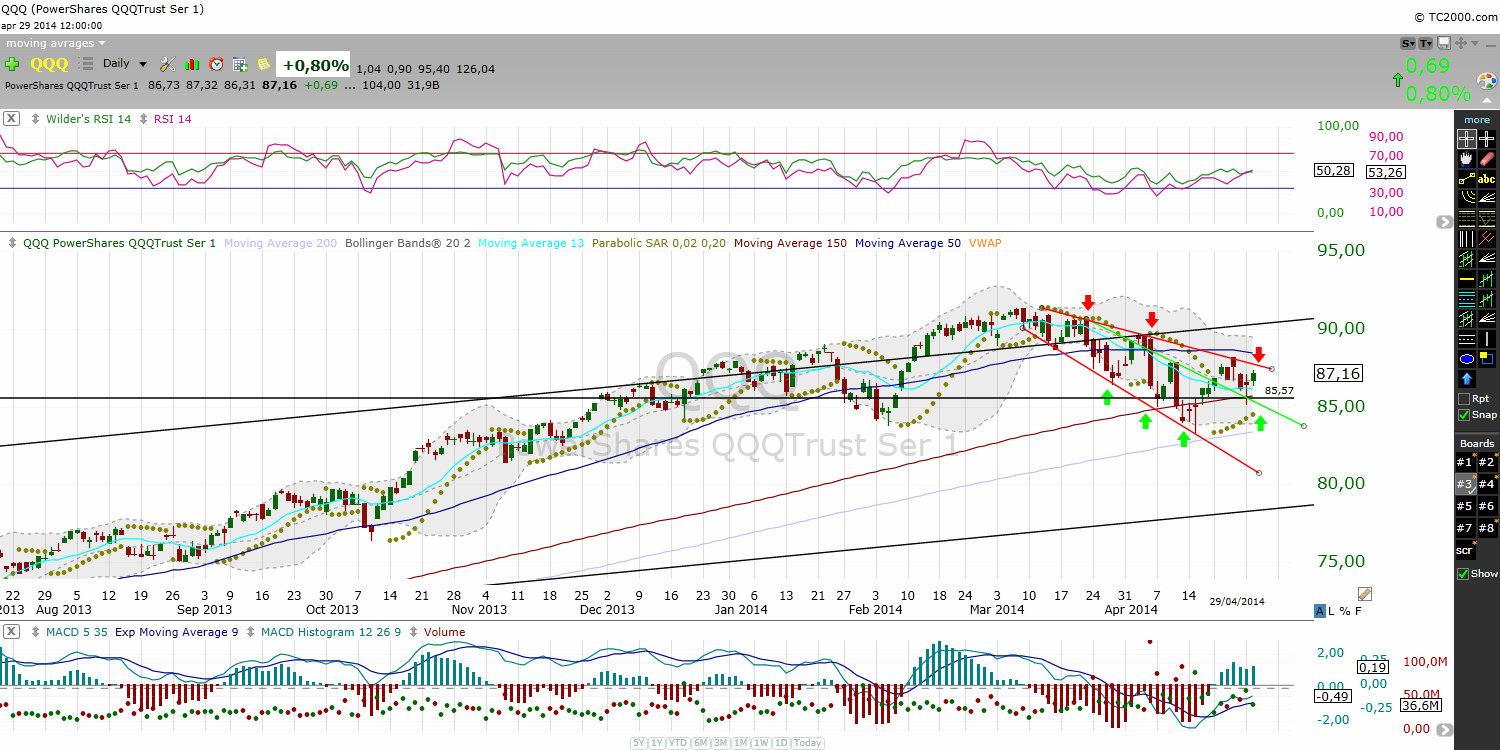Image resolution: width=1500 pixels, height=750 pixels.
Task: Open the small down-arrow menu beside the move icon
Action: [1474, 43]
